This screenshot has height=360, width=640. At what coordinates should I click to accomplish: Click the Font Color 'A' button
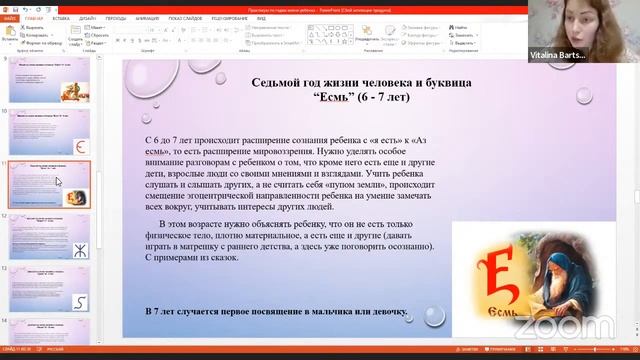179,40
